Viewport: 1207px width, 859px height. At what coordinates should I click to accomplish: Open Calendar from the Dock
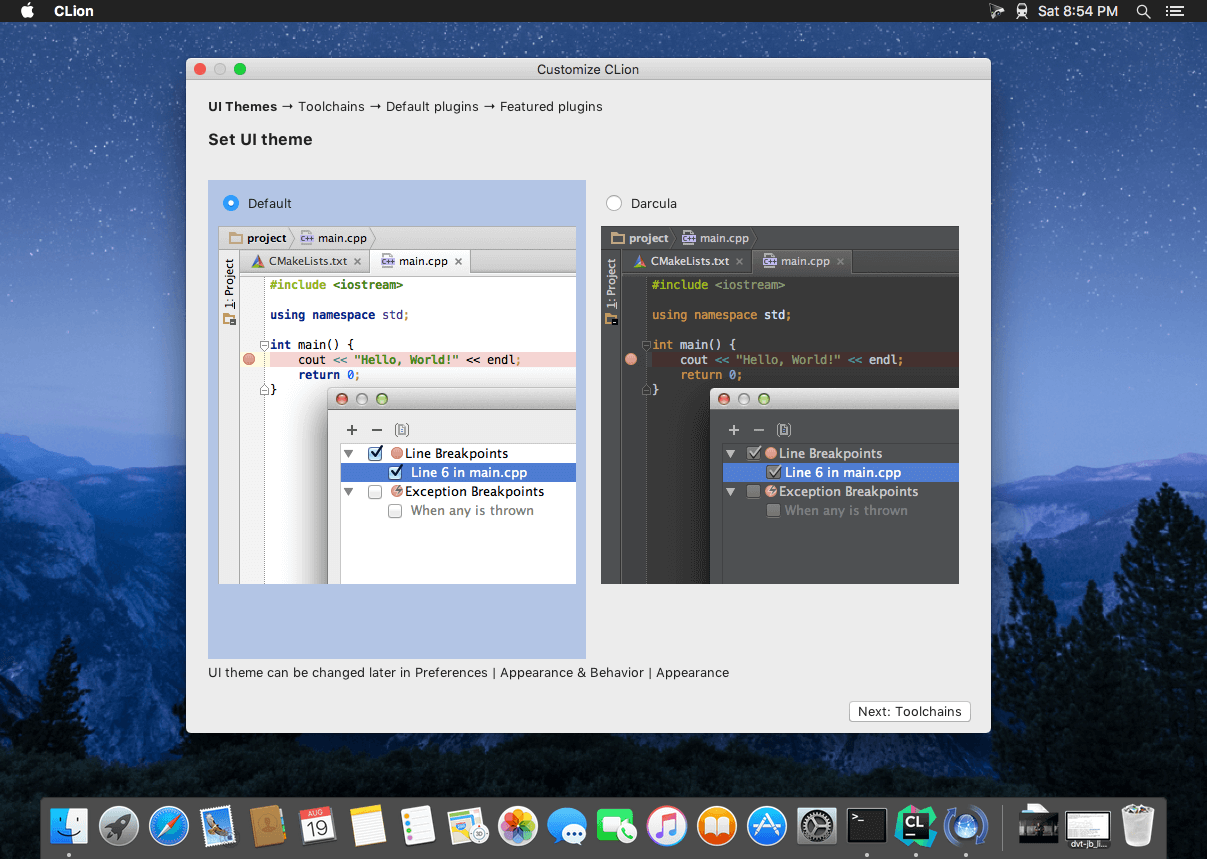pyautogui.click(x=317, y=826)
